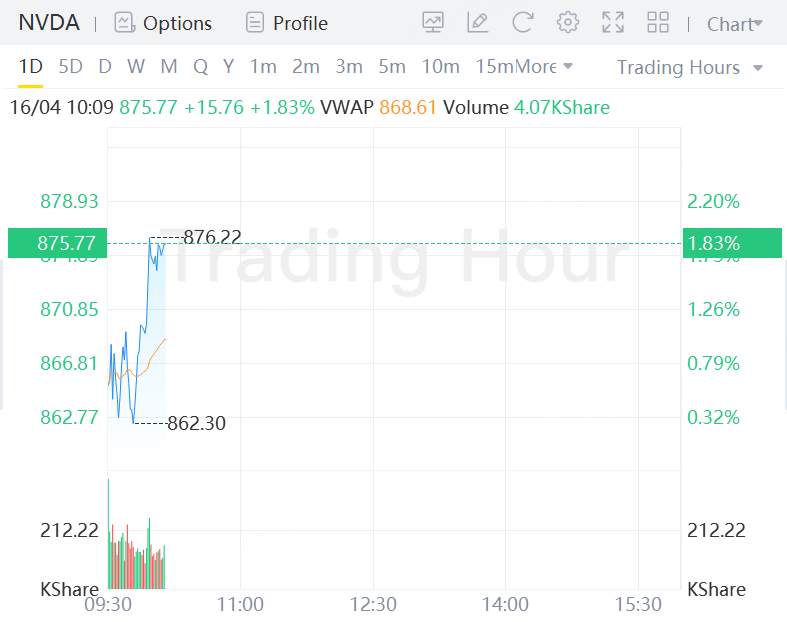Expand the Chart dropdown

point(734,24)
